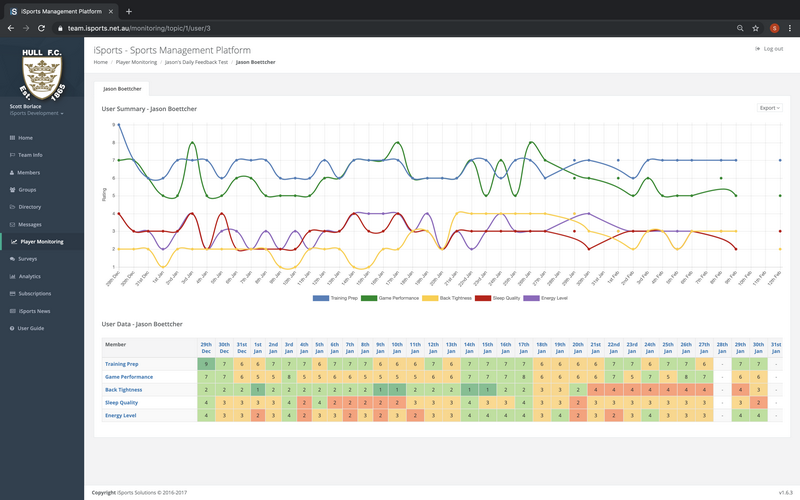Click the iSports News newspaper icon
Image resolution: width=800 pixels, height=500 pixels.
(x=12, y=311)
